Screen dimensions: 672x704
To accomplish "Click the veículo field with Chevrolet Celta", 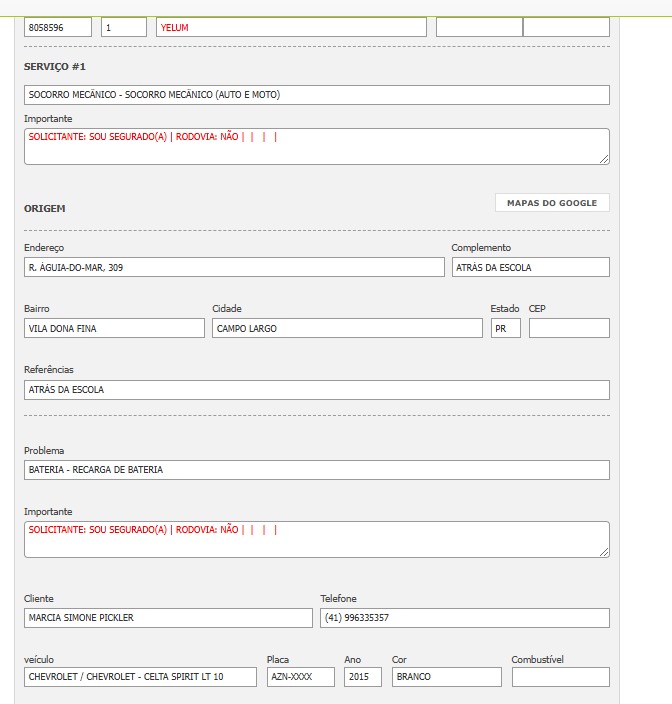I will (140, 677).
